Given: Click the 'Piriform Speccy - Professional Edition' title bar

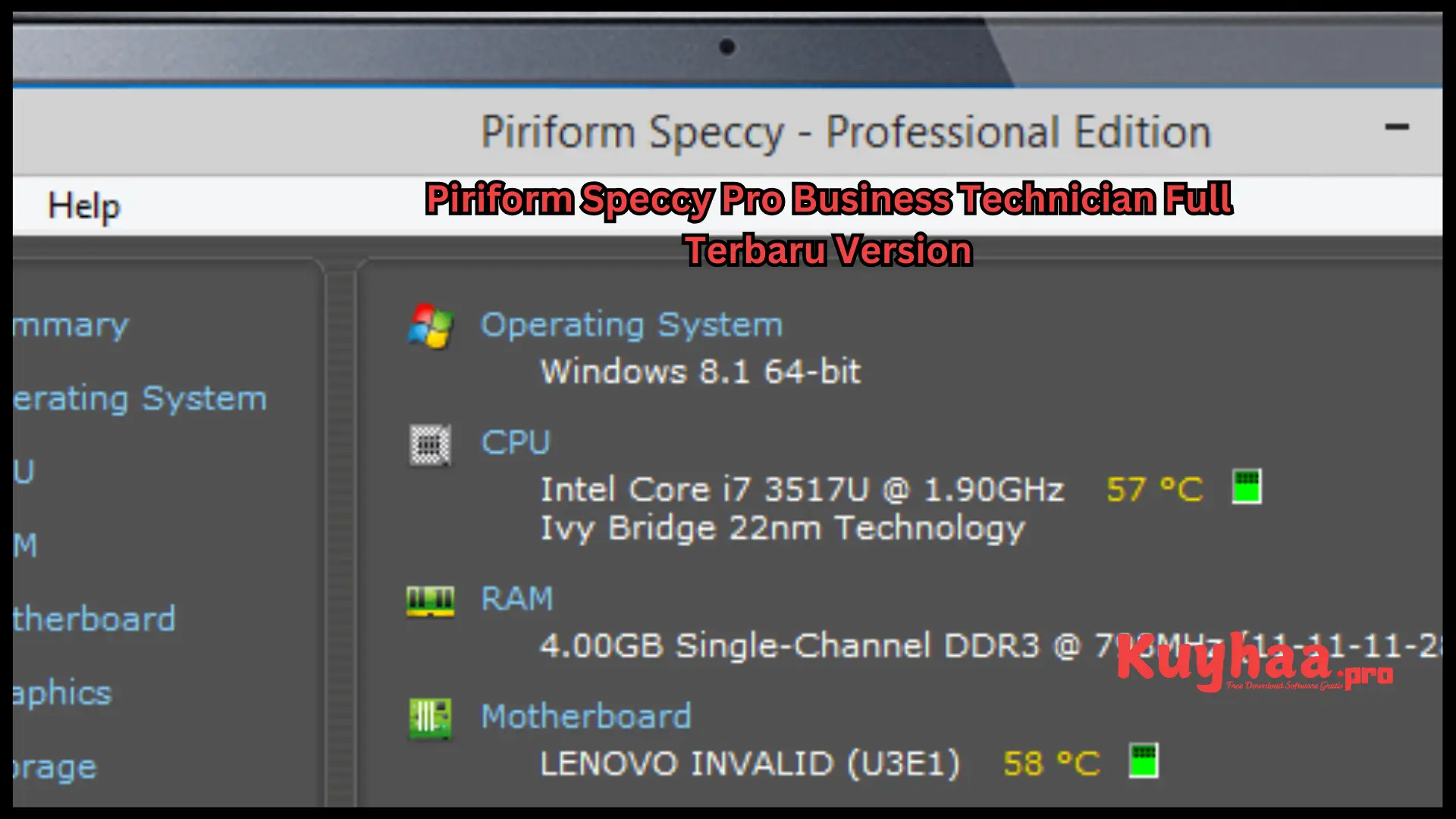Looking at the screenshot, I should (x=846, y=133).
